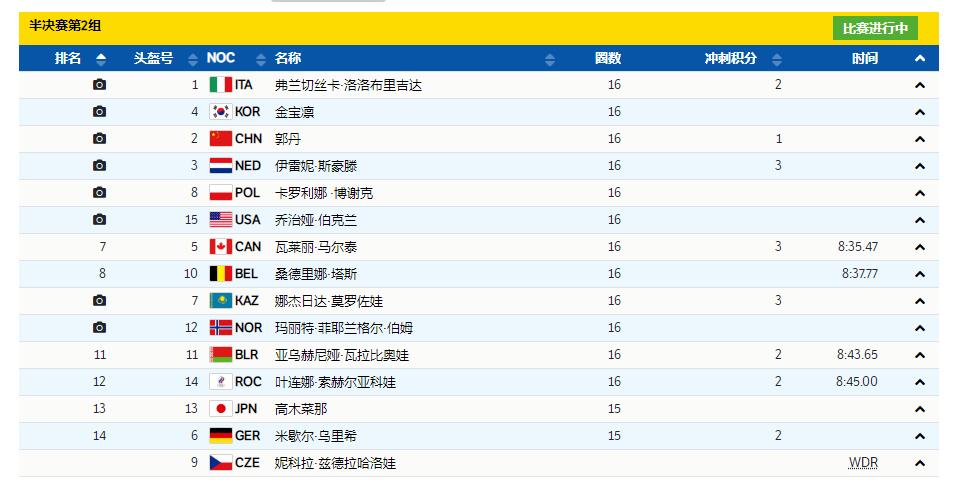Click the Canada flag icon

pyautogui.click(x=221, y=247)
